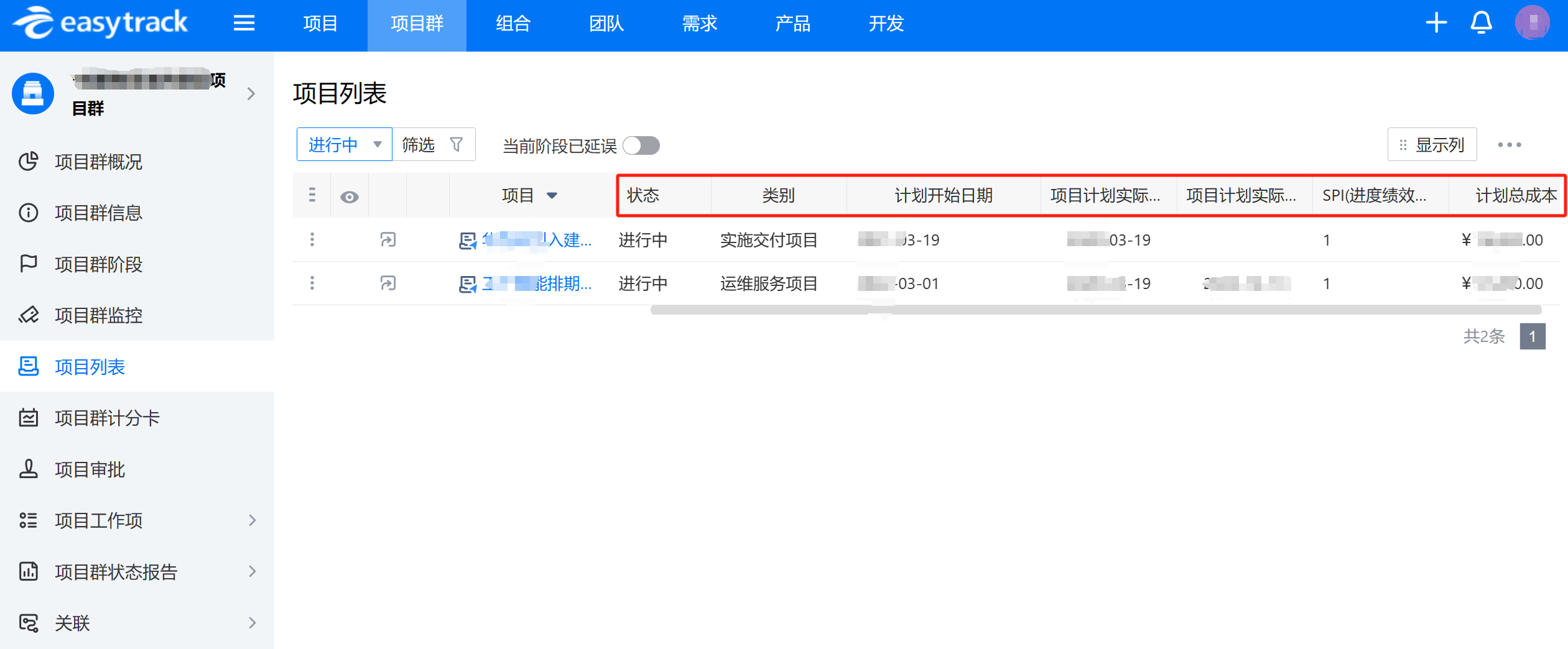Click the 项目审批 stamp icon
The height and width of the screenshot is (649, 1568).
click(x=29, y=469)
